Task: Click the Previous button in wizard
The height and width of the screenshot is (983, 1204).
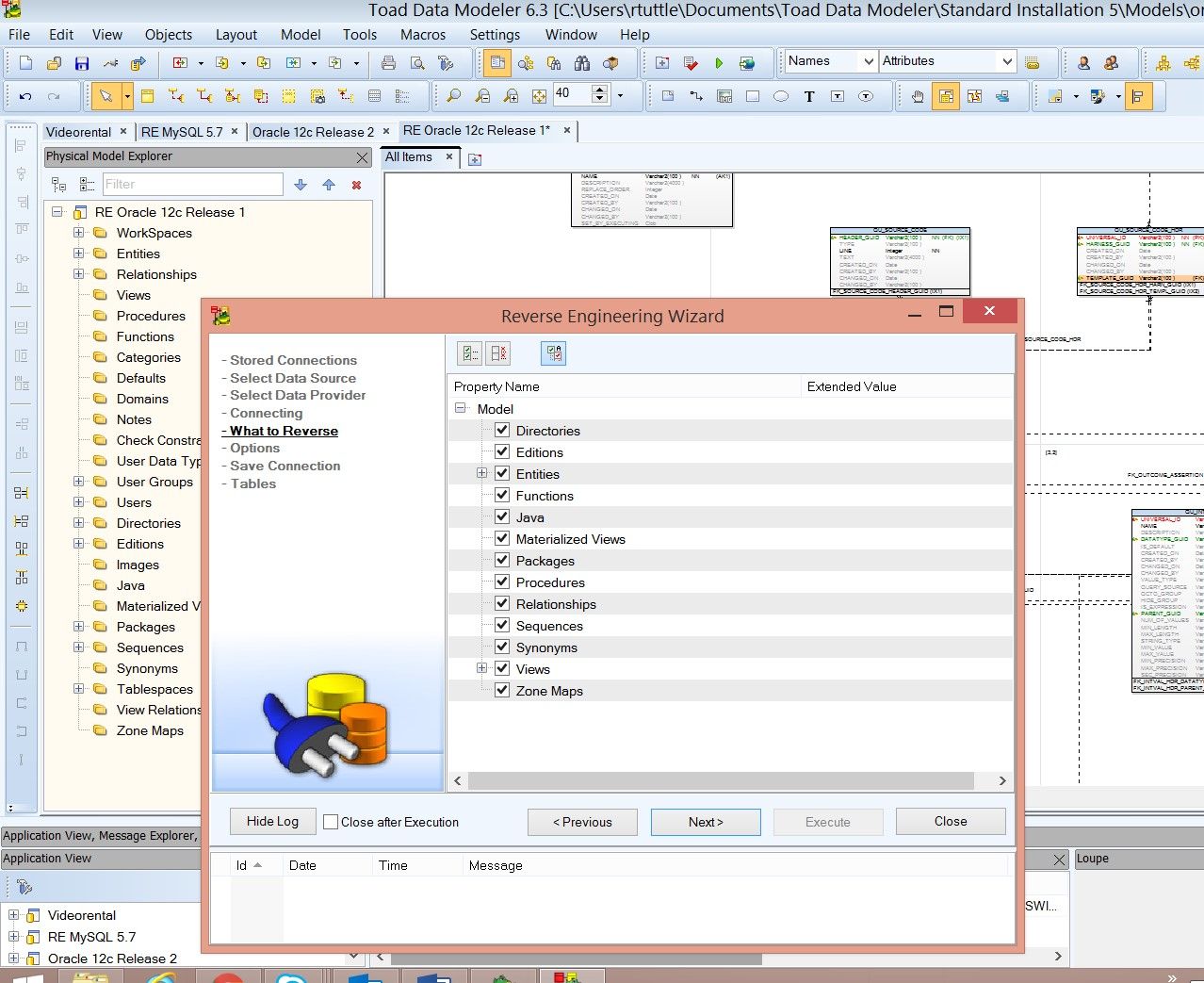Action: click(582, 822)
